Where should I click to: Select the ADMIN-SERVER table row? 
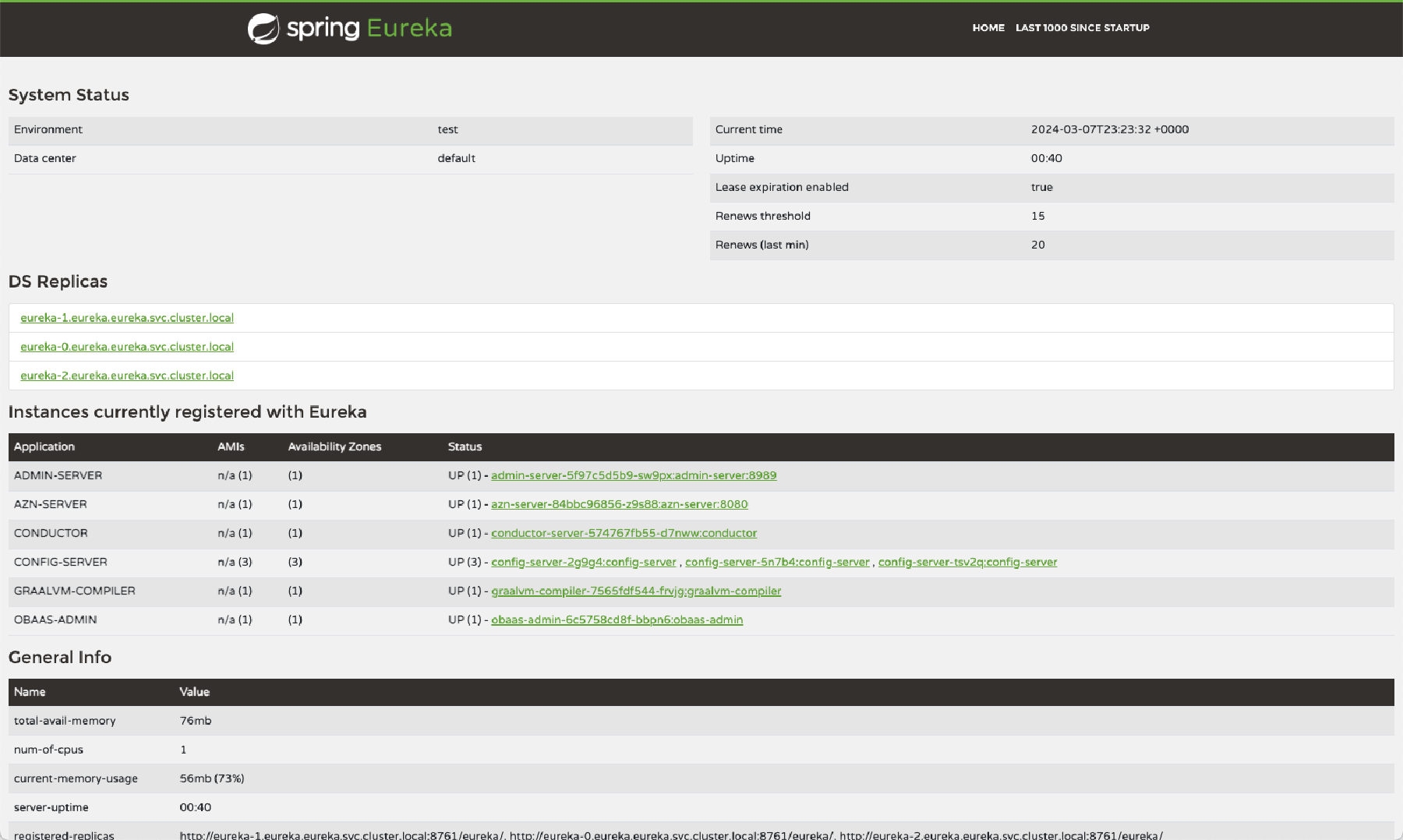[x=58, y=475]
